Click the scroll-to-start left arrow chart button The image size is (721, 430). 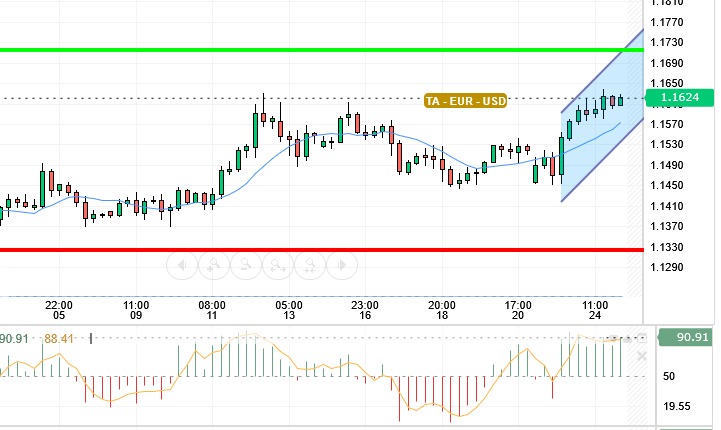point(182,265)
